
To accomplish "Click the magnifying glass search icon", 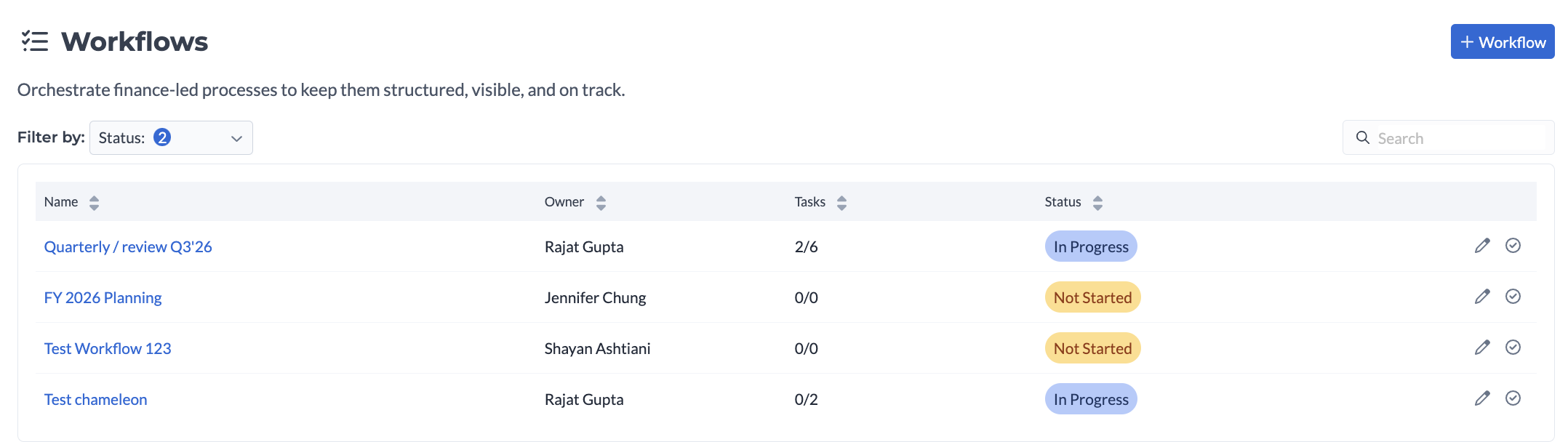I will point(1362,137).
